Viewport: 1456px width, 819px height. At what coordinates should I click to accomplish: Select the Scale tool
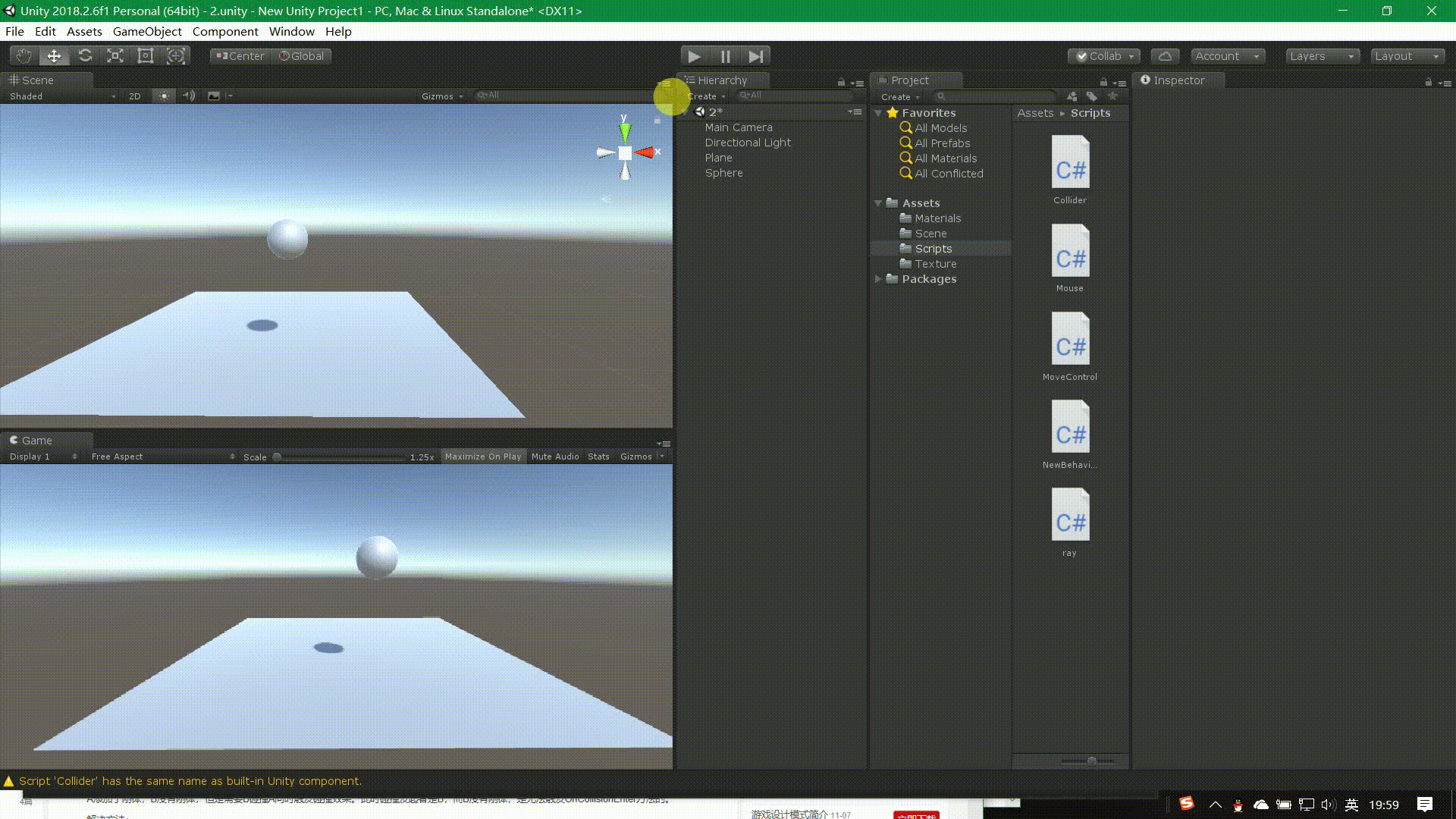point(115,55)
